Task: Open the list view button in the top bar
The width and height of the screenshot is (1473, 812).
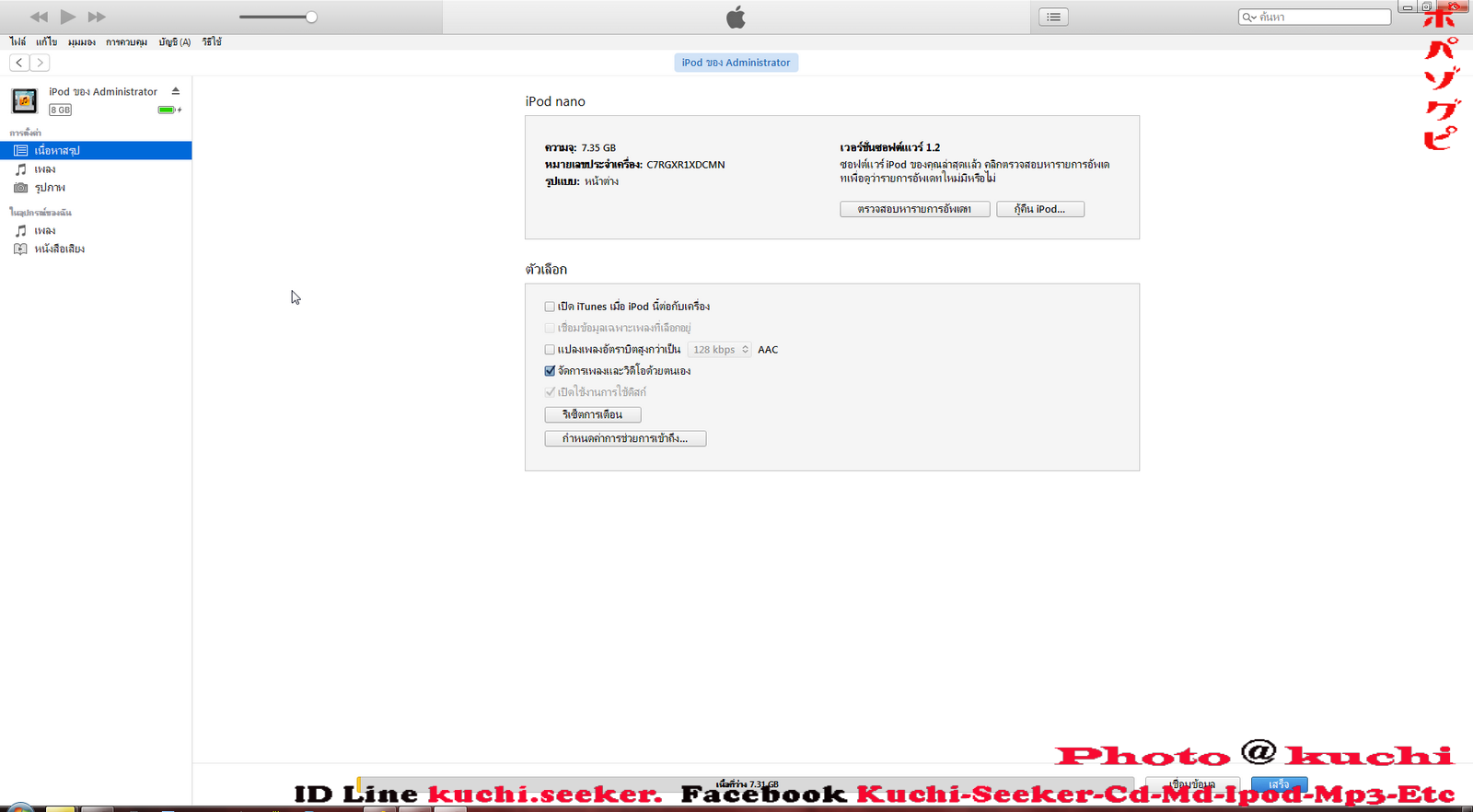Action: [1053, 17]
